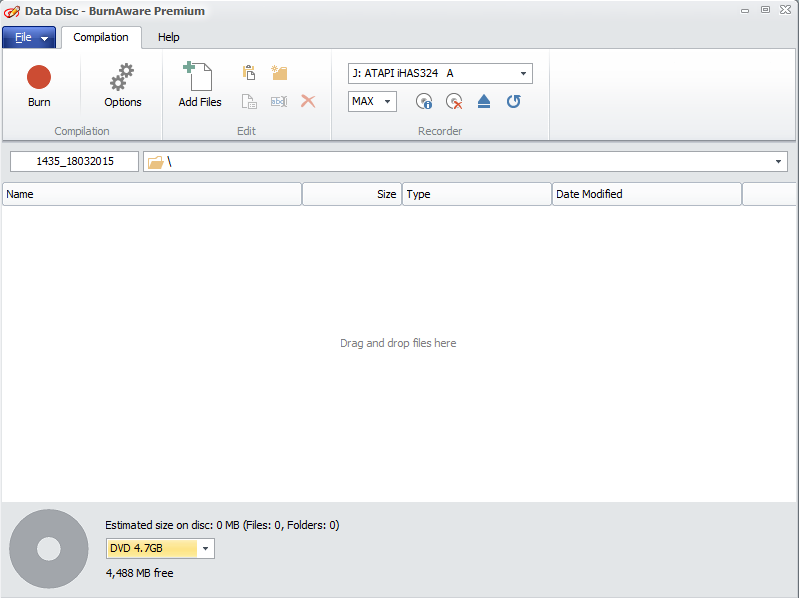Image resolution: width=799 pixels, height=598 pixels.
Task: Click the red X Delete icon
Action: point(308,101)
